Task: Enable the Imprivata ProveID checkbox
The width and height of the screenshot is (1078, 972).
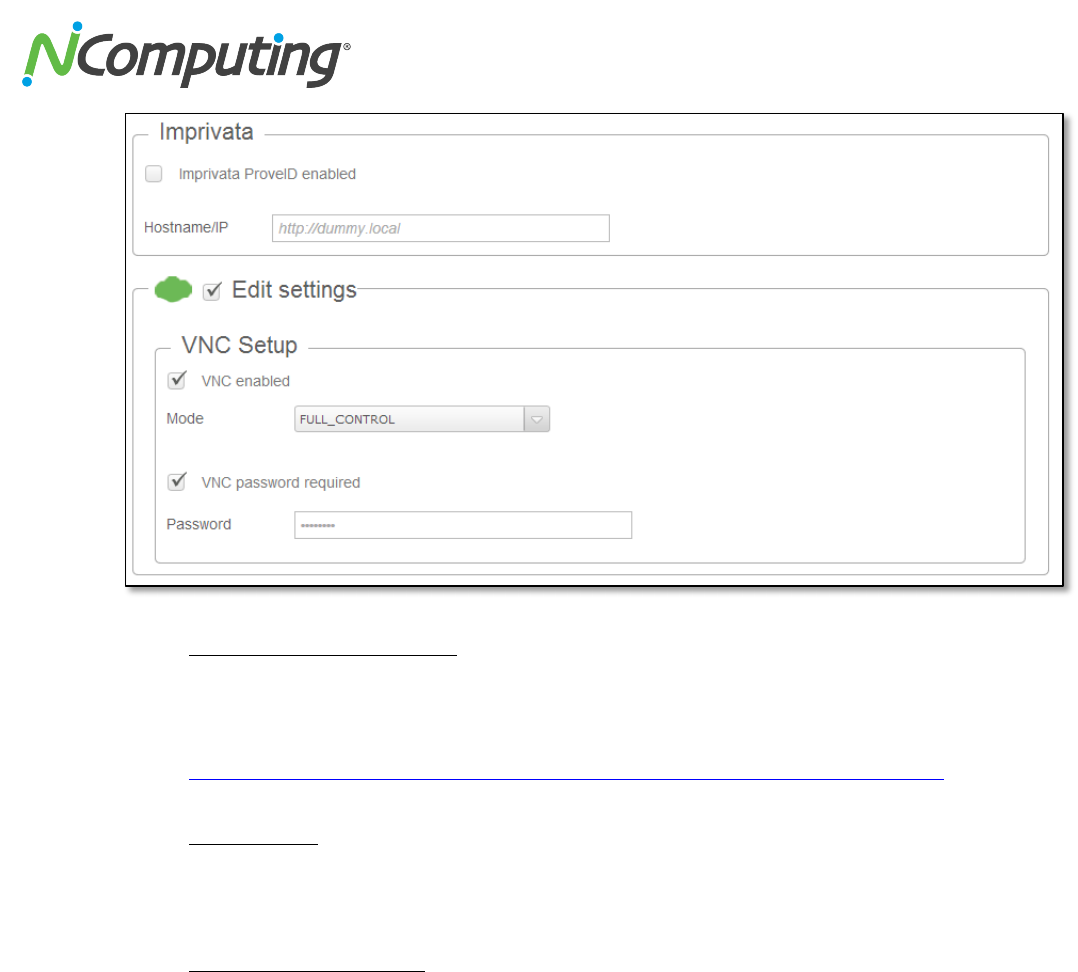Action: (x=154, y=173)
